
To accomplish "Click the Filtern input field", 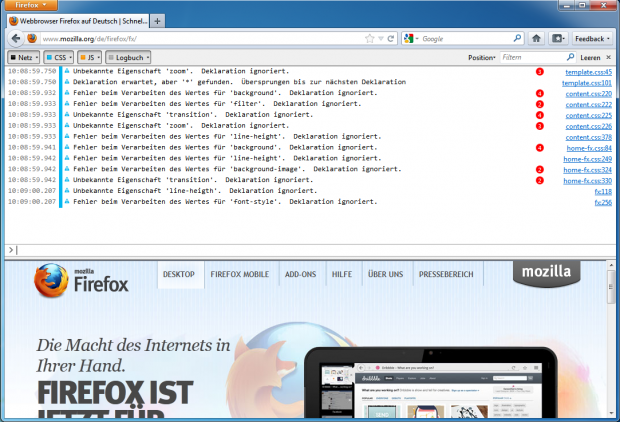I will pyautogui.click(x=533, y=57).
